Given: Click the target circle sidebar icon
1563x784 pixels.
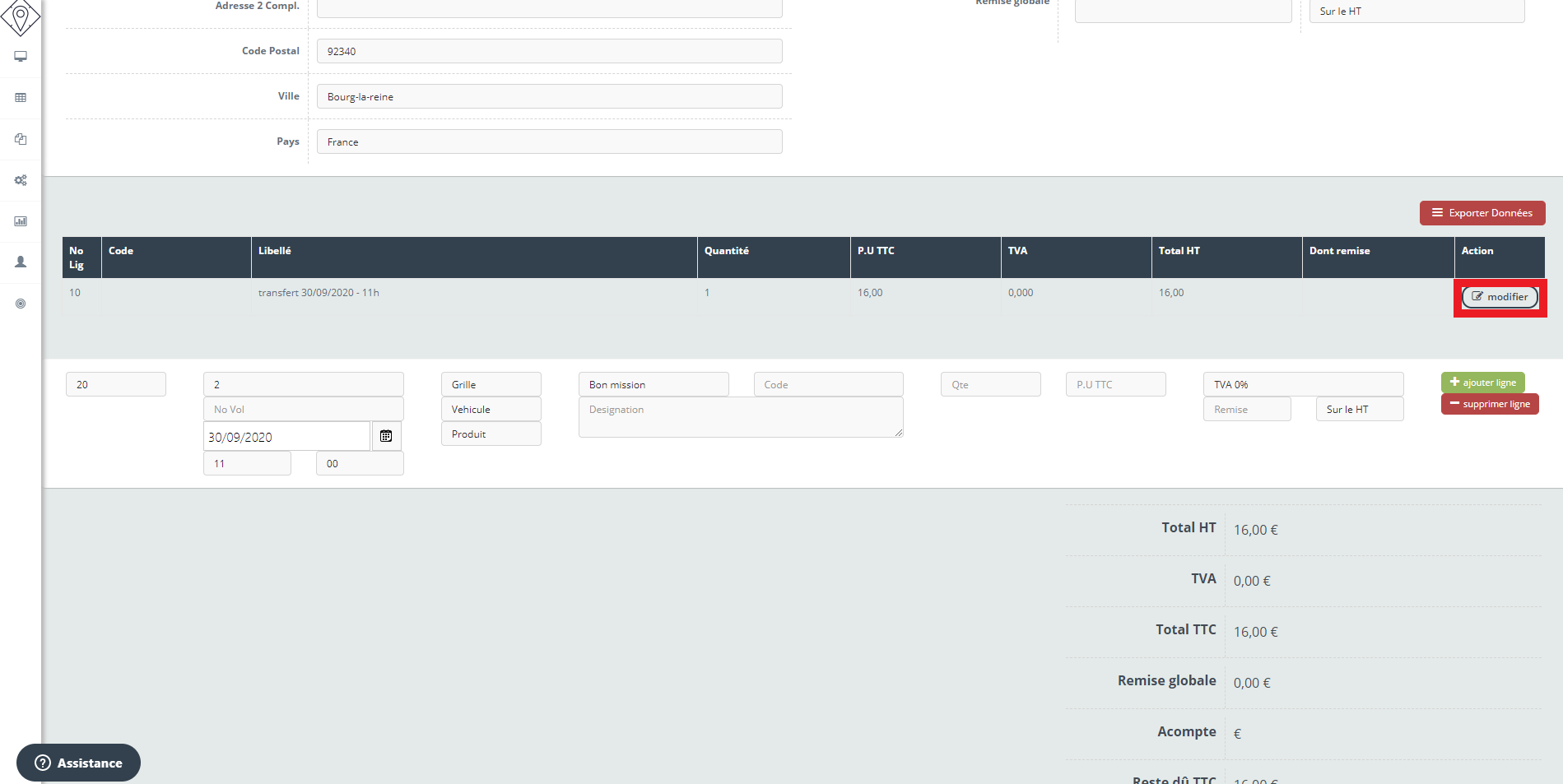Looking at the screenshot, I should [21, 304].
